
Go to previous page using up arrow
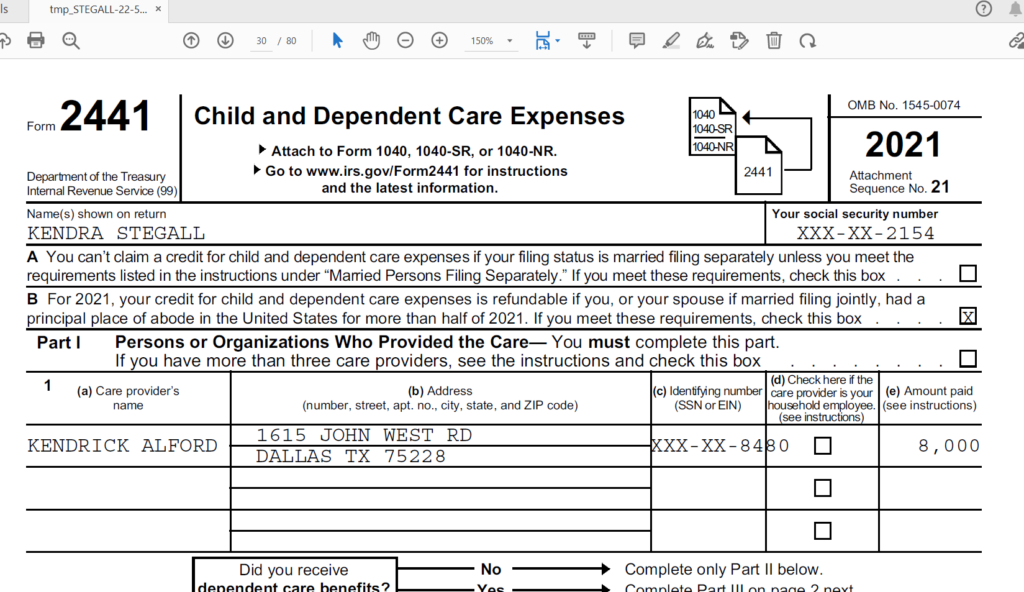[x=191, y=41]
